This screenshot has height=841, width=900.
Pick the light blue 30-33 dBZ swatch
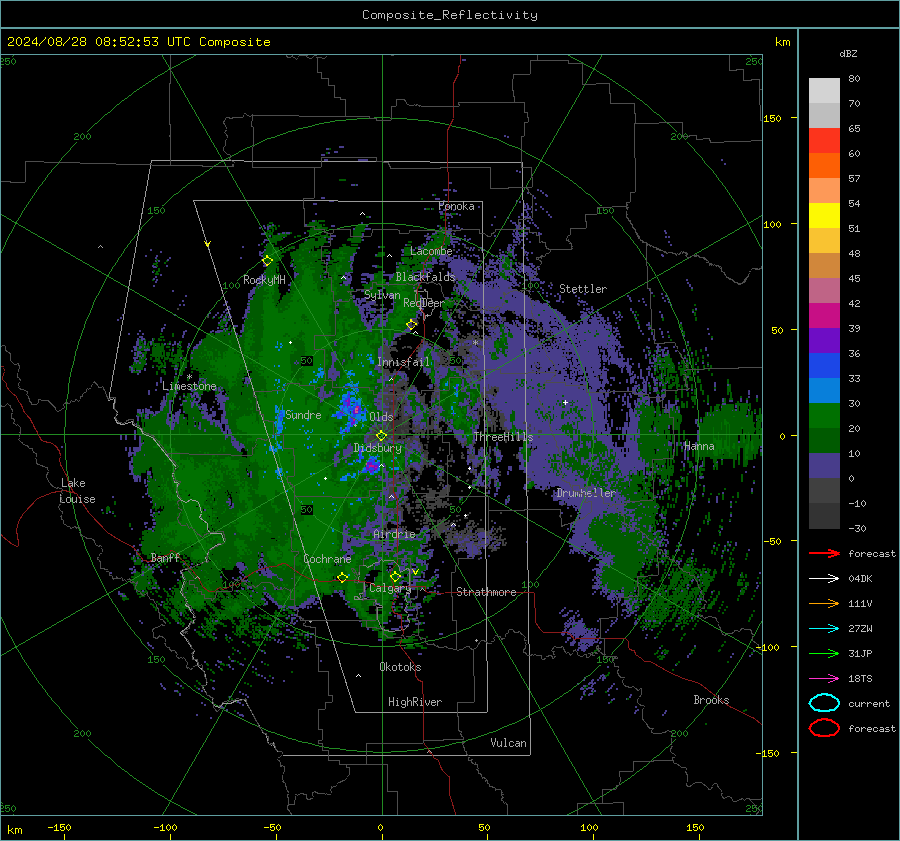(824, 391)
